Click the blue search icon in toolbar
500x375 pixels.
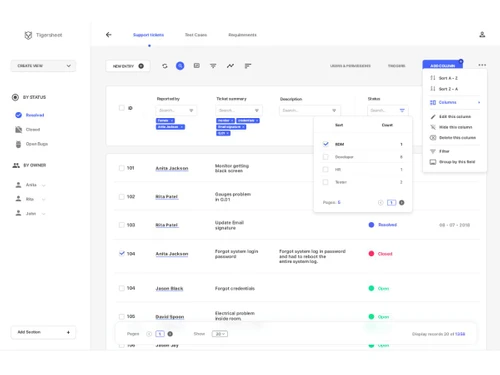point(180,66)
